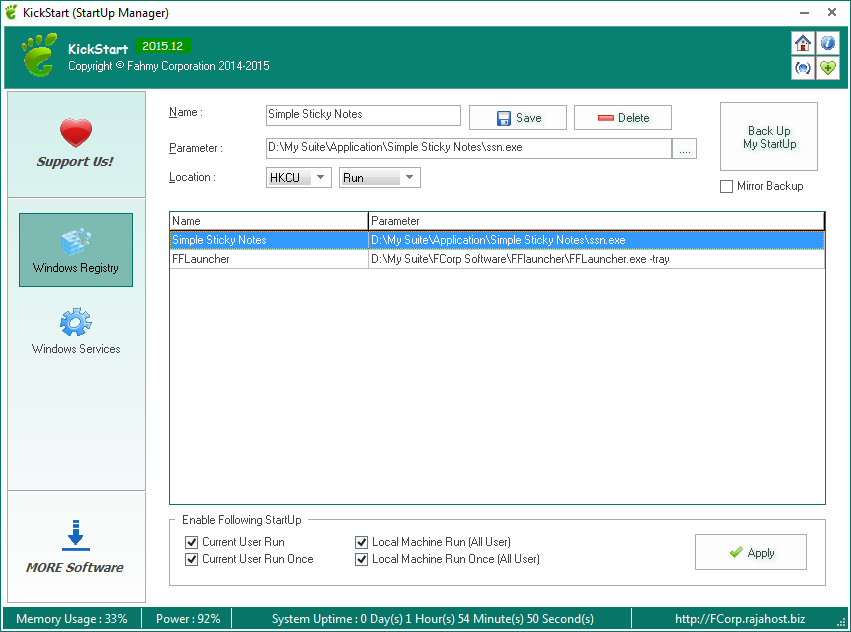Open the Windows Services section
The height and width of the screenshot is (632, 851).
[x=76, y=331]
